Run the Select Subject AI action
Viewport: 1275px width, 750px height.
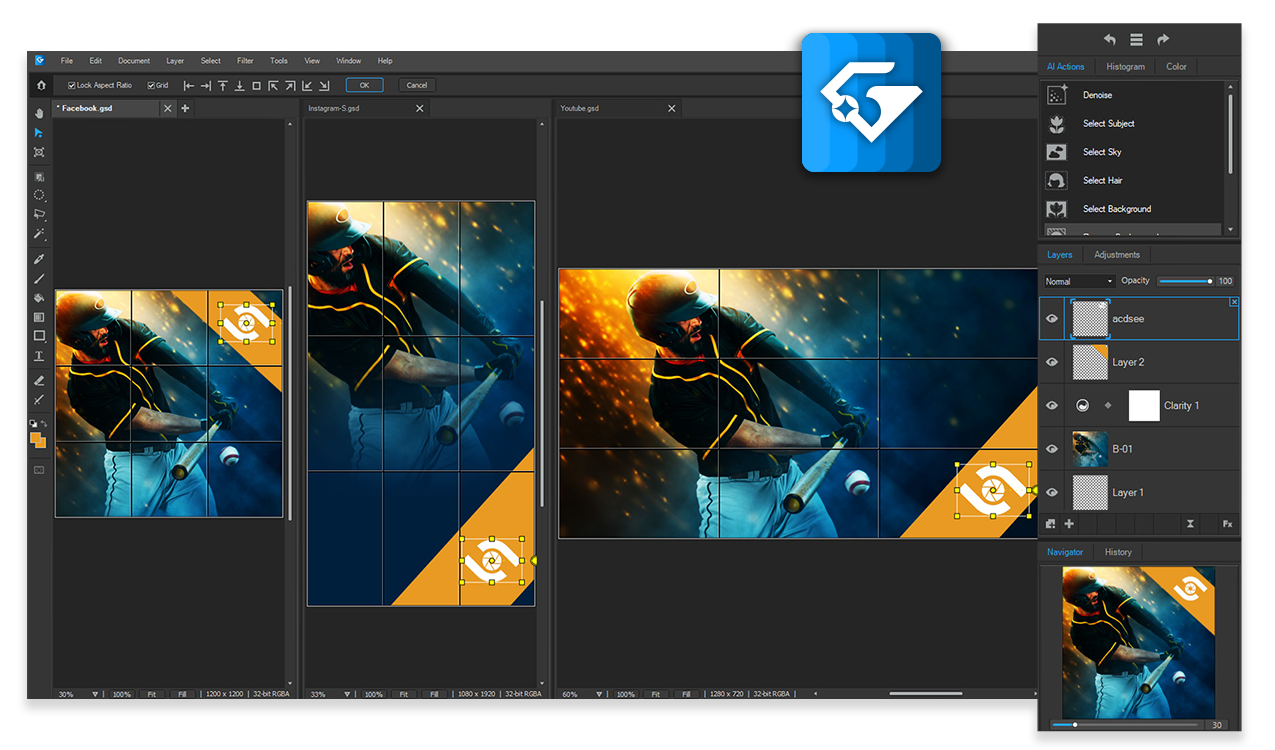pos(1108,124)
